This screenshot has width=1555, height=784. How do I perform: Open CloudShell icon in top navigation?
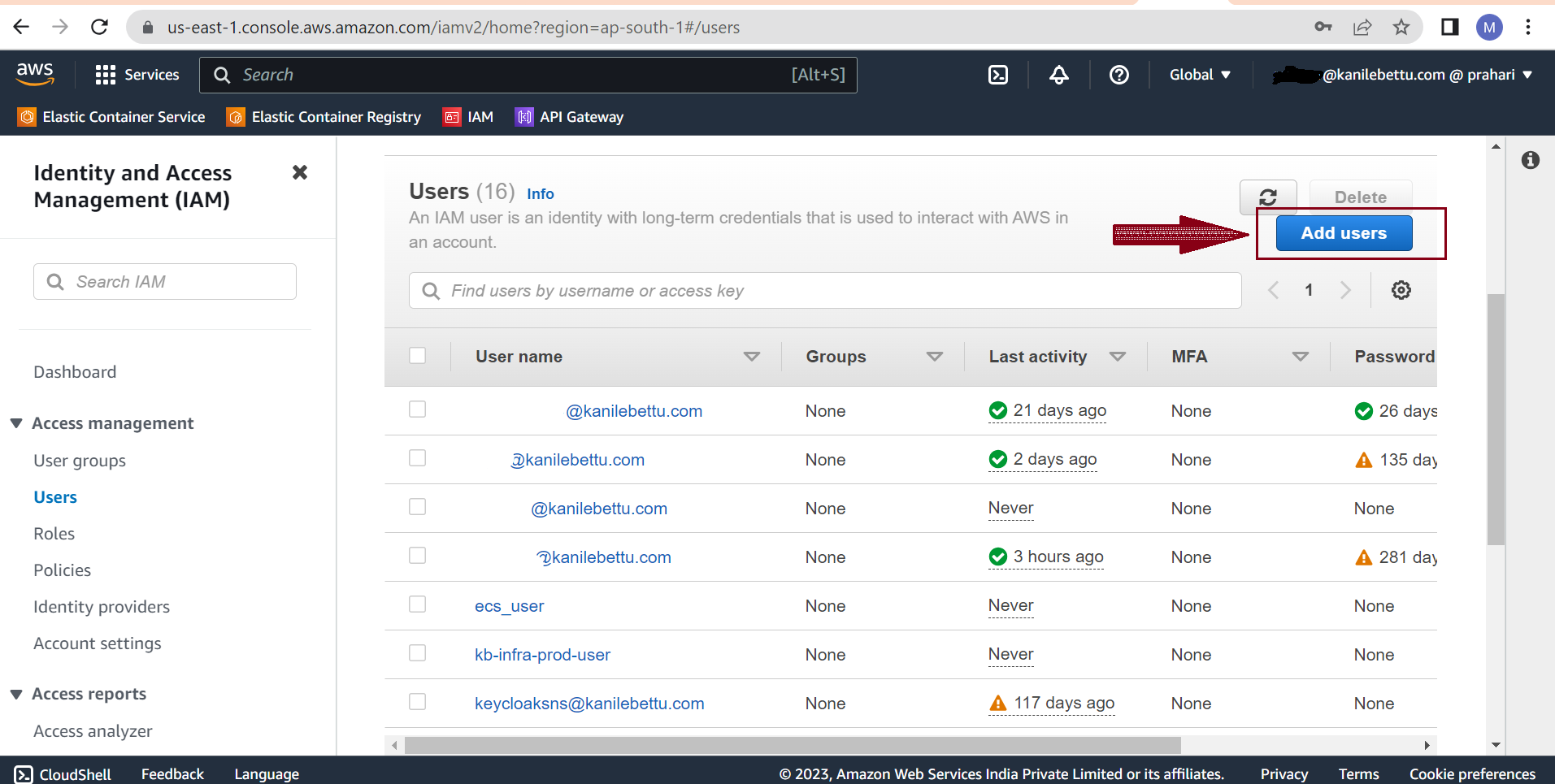coord(997,75)
